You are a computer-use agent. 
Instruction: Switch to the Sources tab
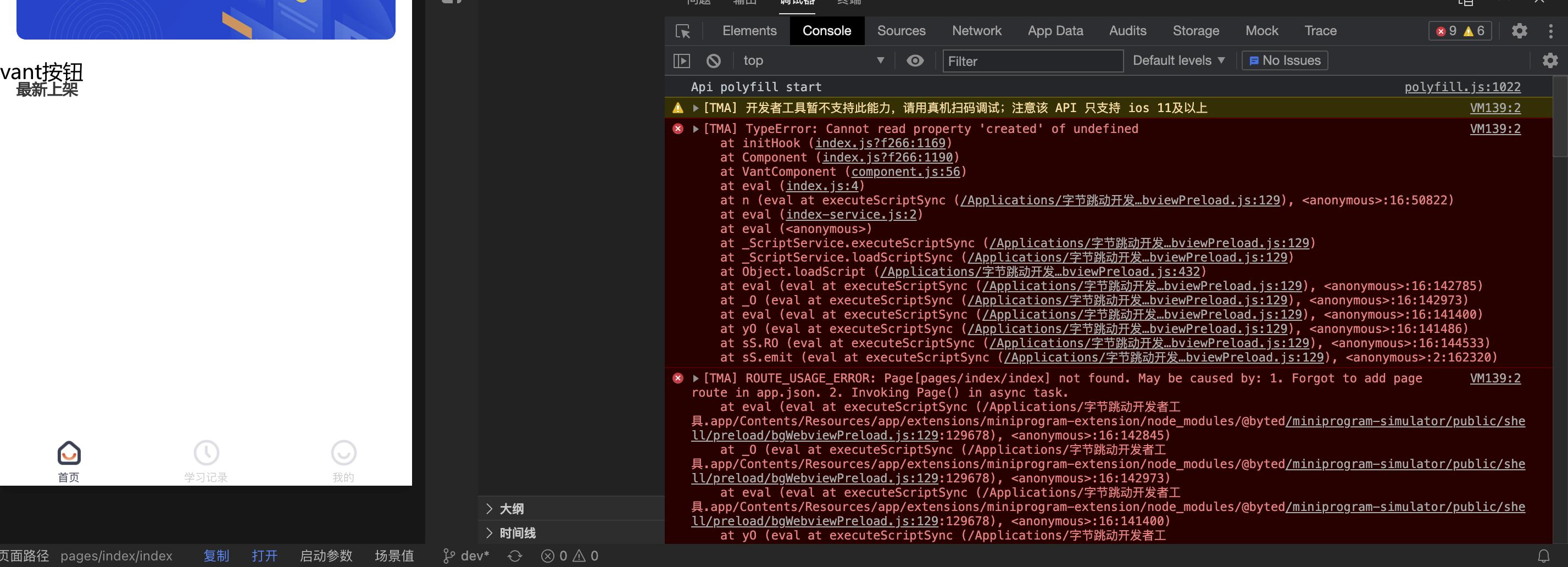pyautogui.click(x=901, y=31)
